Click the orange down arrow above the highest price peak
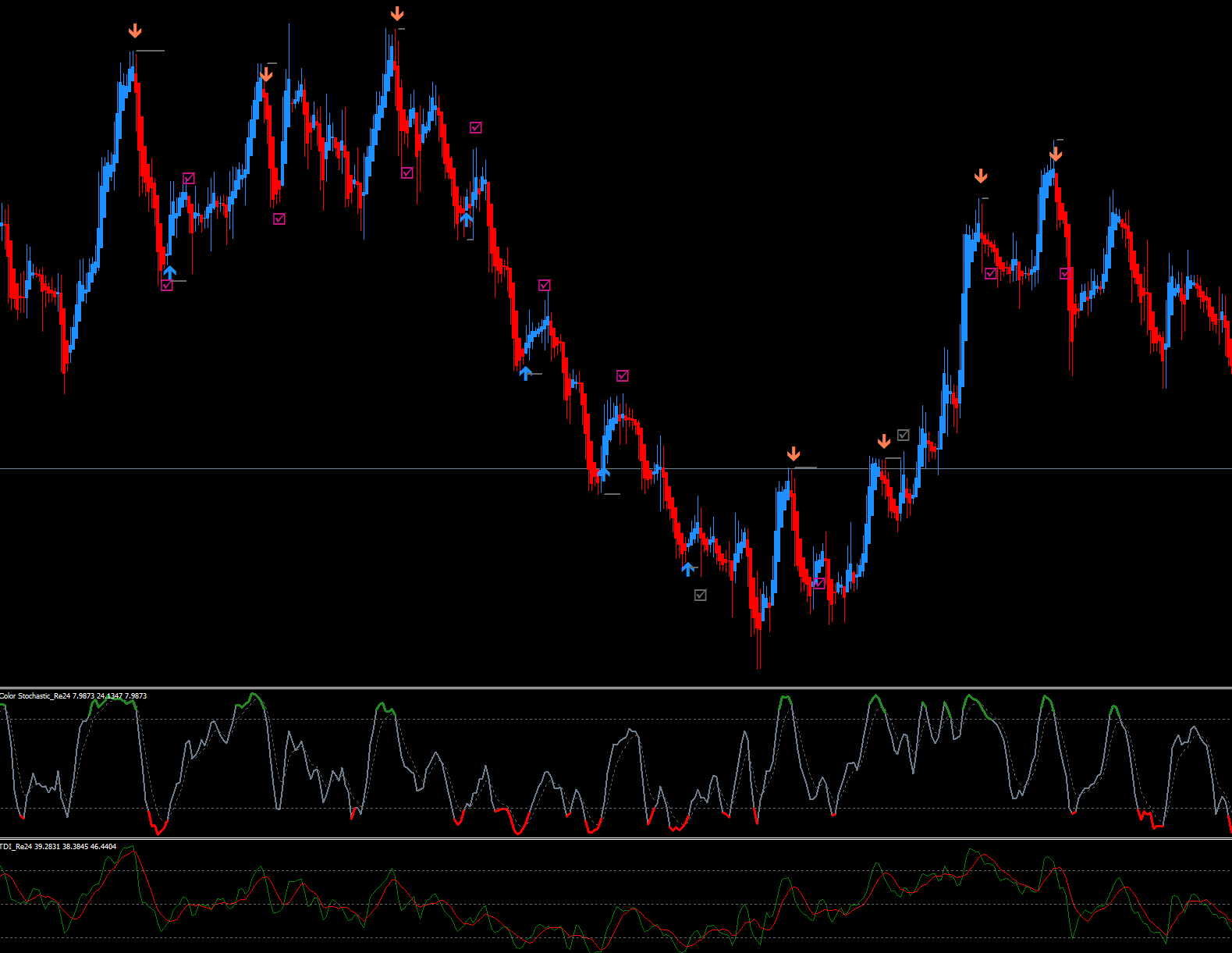 (x=397, y=13)
